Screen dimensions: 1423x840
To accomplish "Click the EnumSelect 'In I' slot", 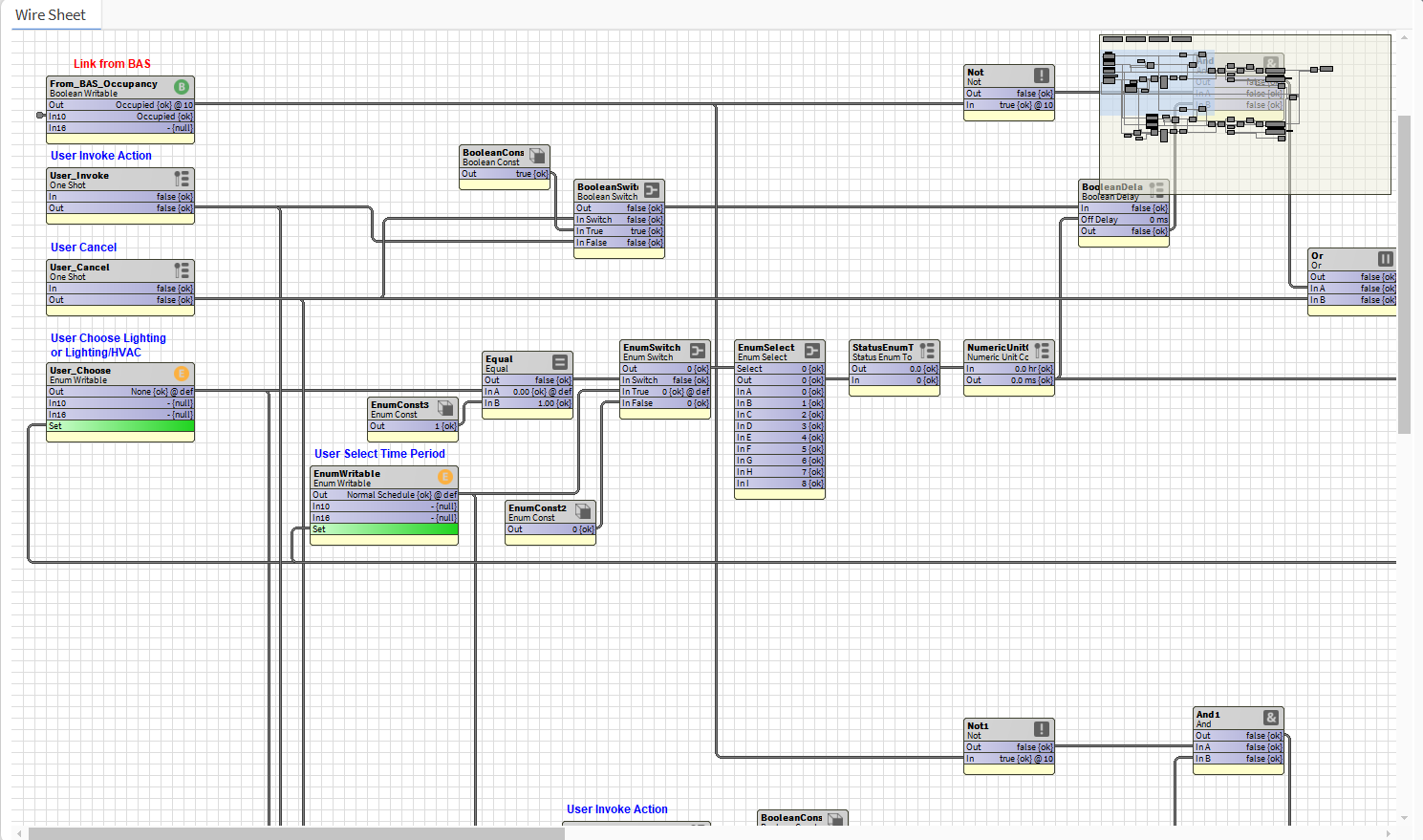I will point(780,484).
